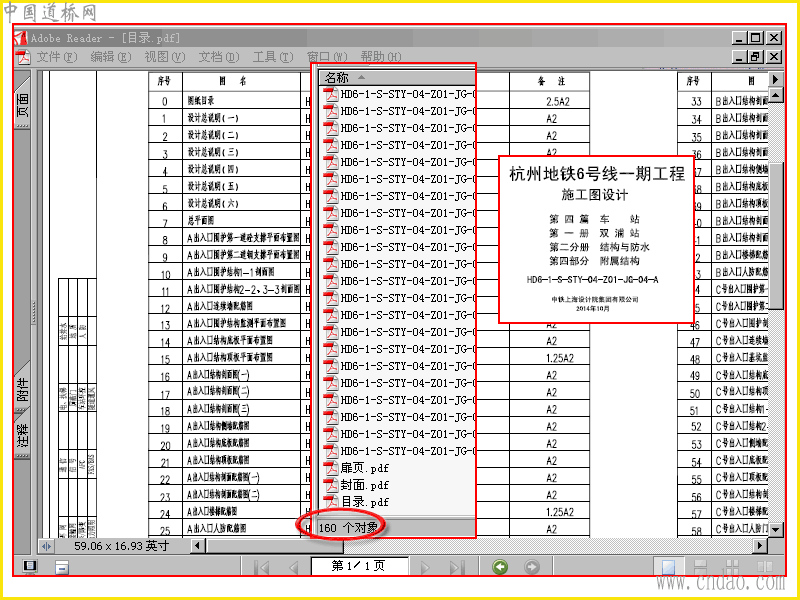Open the 文件(F) menu
This screenshot has height=600, width=800.
(56, 57)
